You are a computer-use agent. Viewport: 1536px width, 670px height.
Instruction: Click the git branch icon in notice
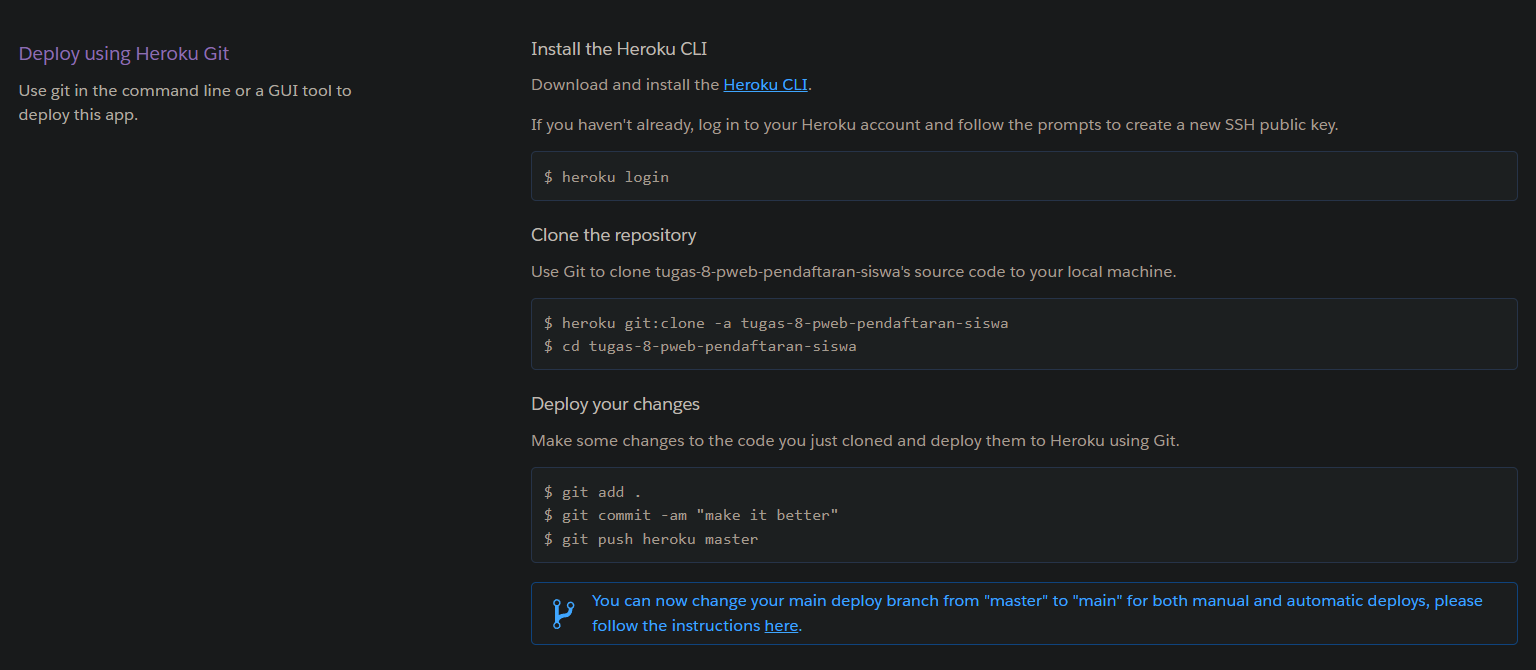coord(563,614)
